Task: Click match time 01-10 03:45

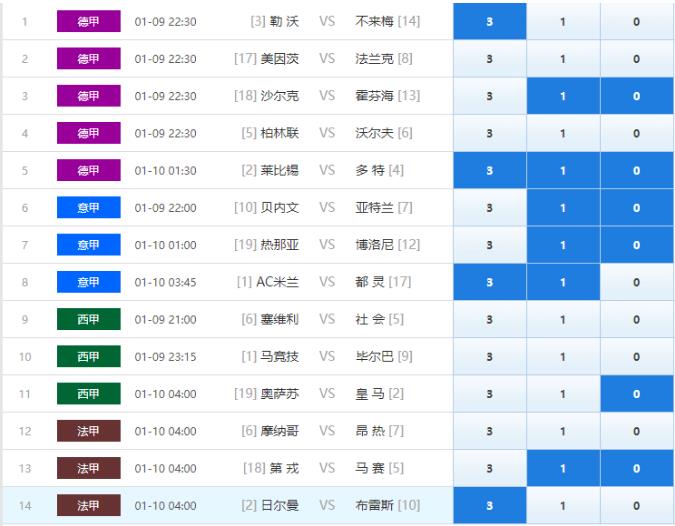Action: [165, 282]
